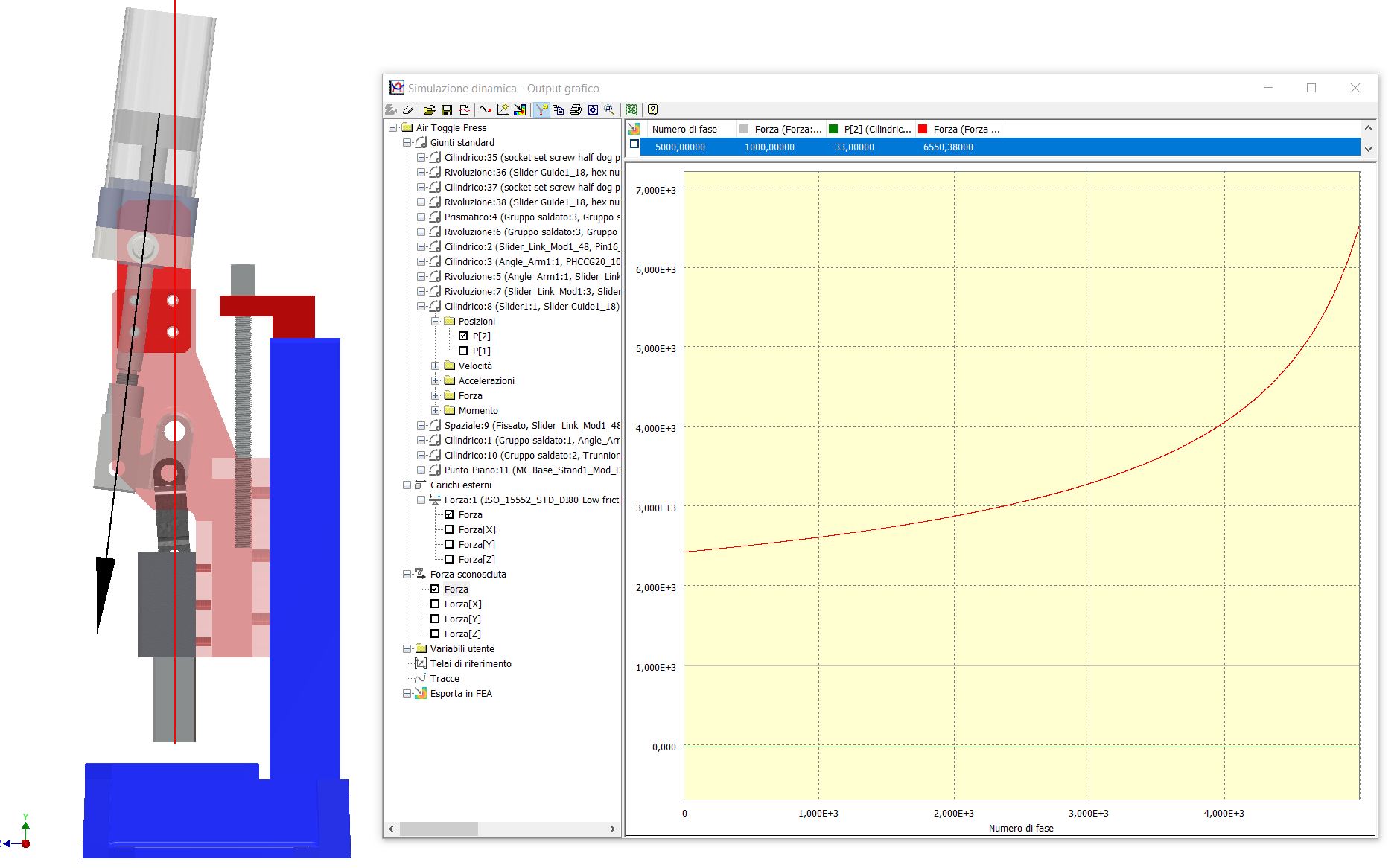Click the Simulazione dinamica window title icon

[396, 88]
